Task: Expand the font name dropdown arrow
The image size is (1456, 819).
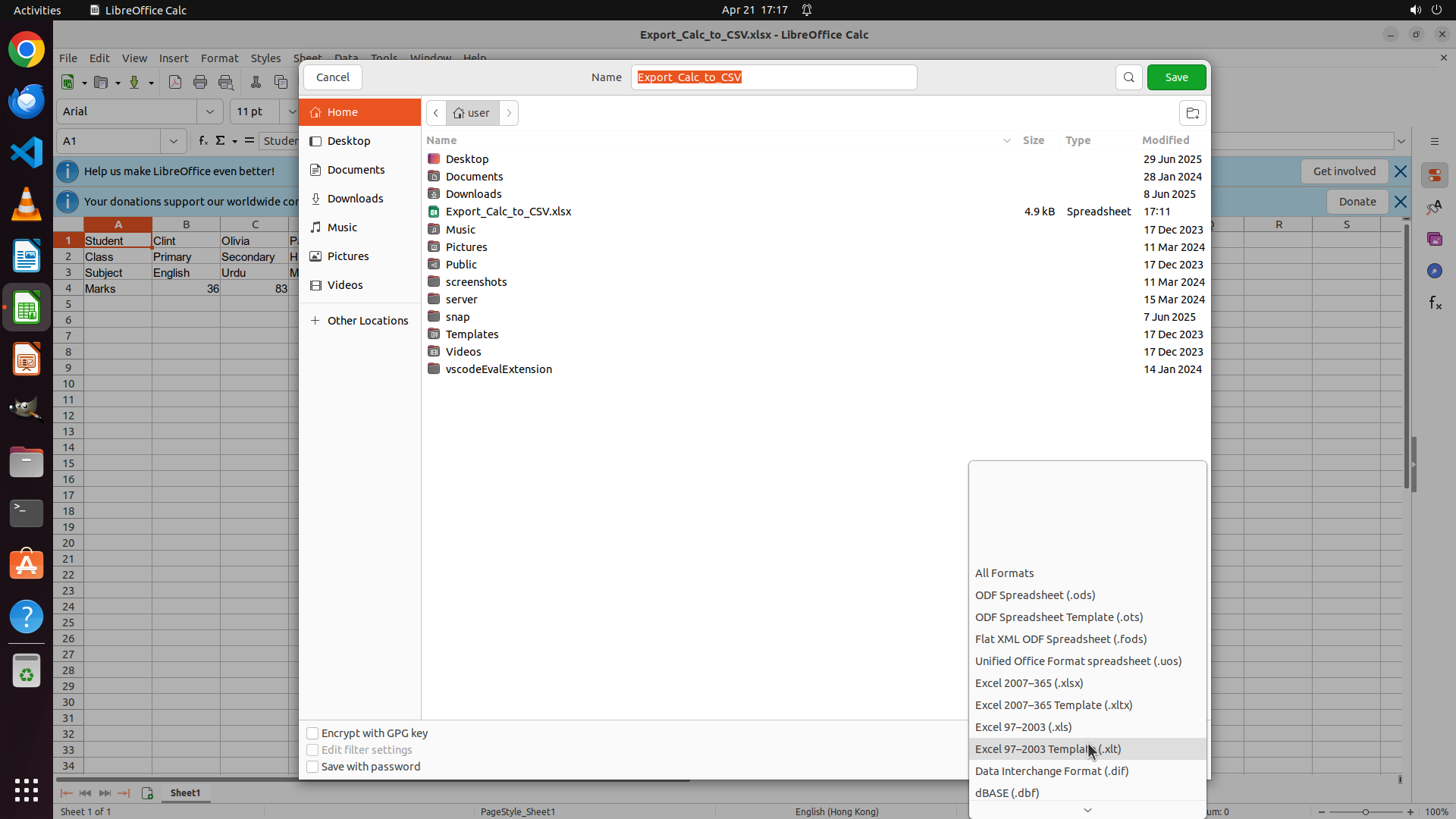Action: pyautogui.click(x=209, y=111)
